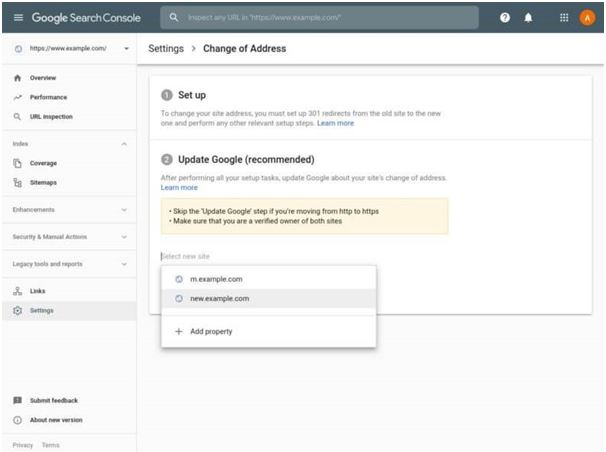Choose new.example.com from the list

268,298
